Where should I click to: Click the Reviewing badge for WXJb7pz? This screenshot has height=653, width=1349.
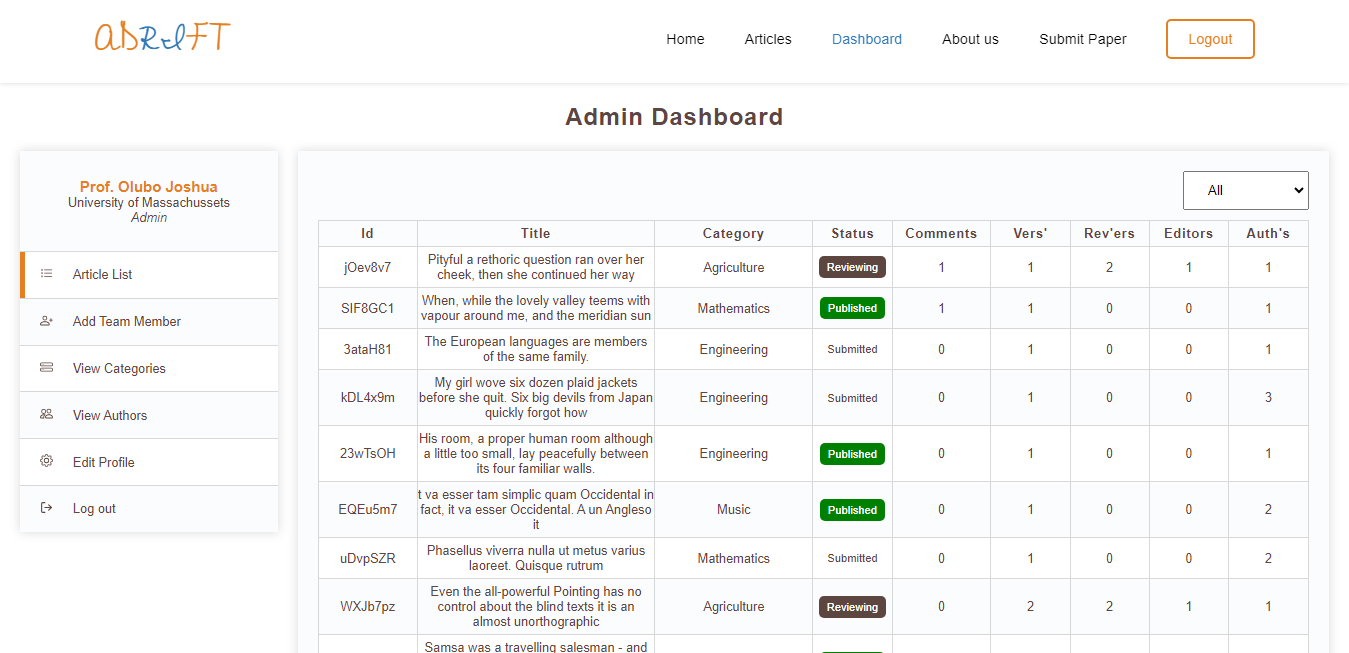coord(852,607)
